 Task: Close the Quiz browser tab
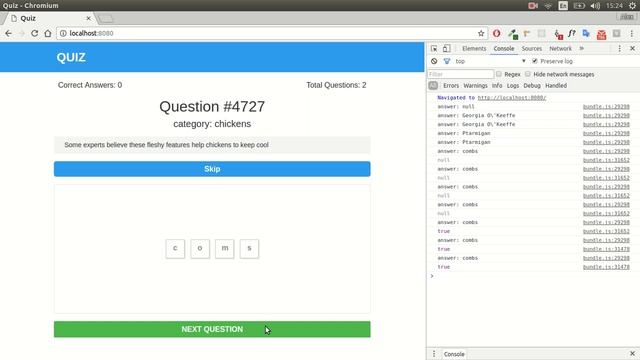point(88,18)
